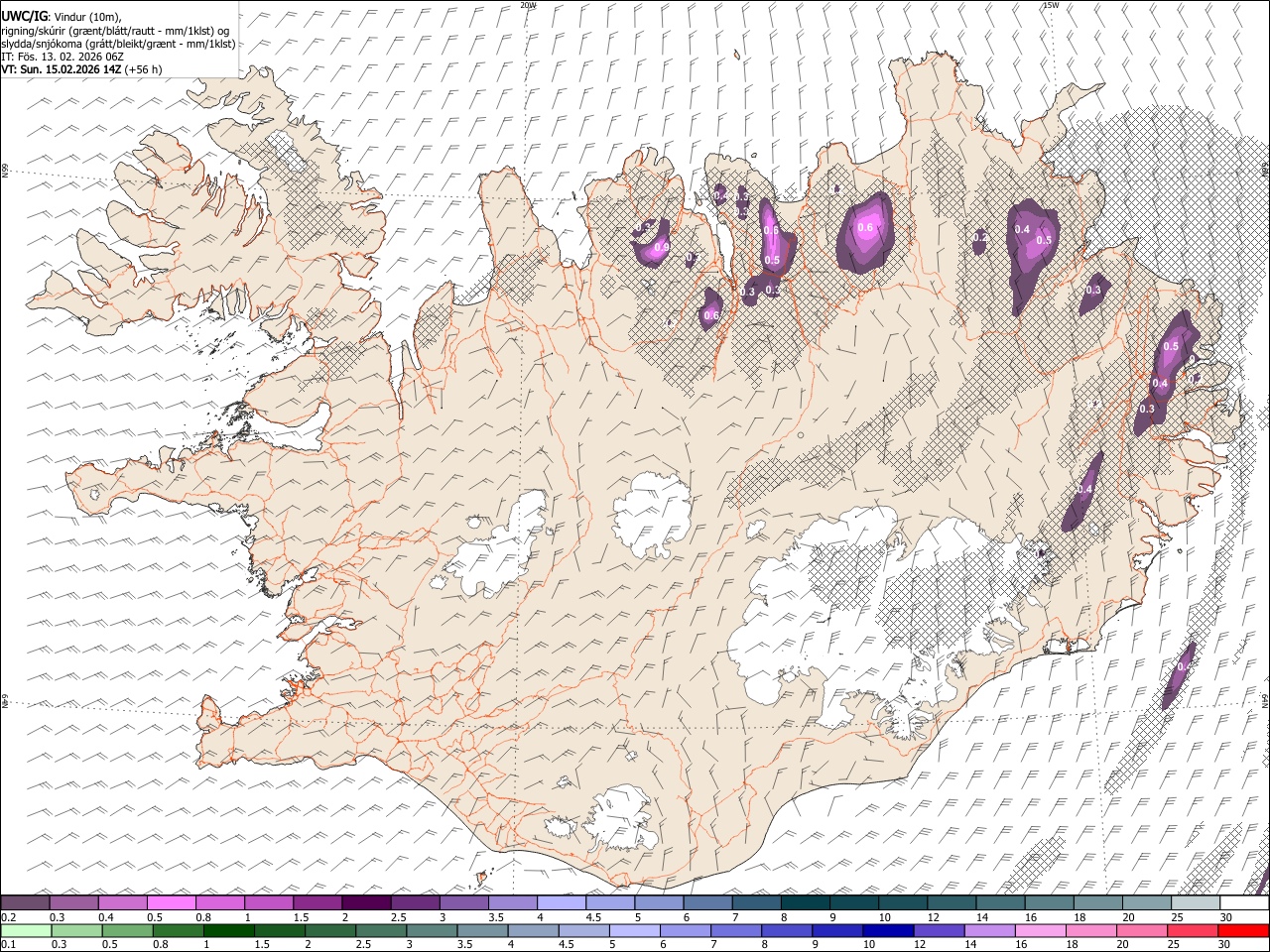Viewport: 1270px width, 952px height.
Task: Pick the darkest purple swatch at snow scale 2
Action: coord(366,902)
